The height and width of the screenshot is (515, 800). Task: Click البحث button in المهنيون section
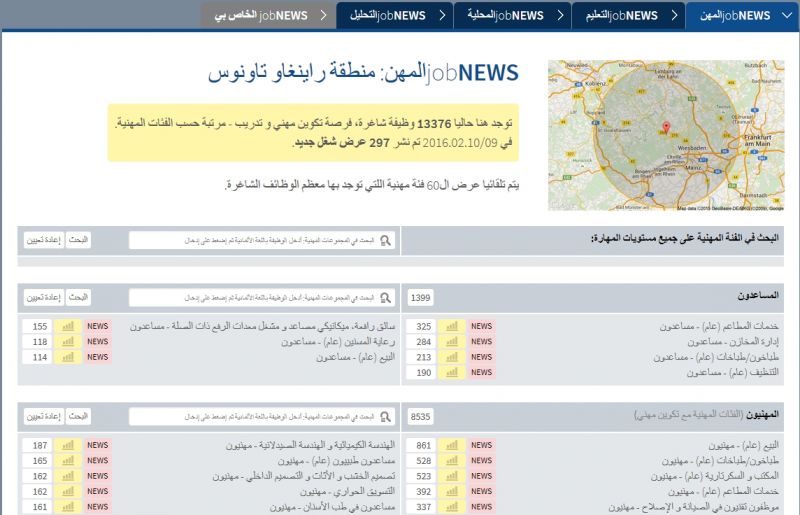(78, 416)
